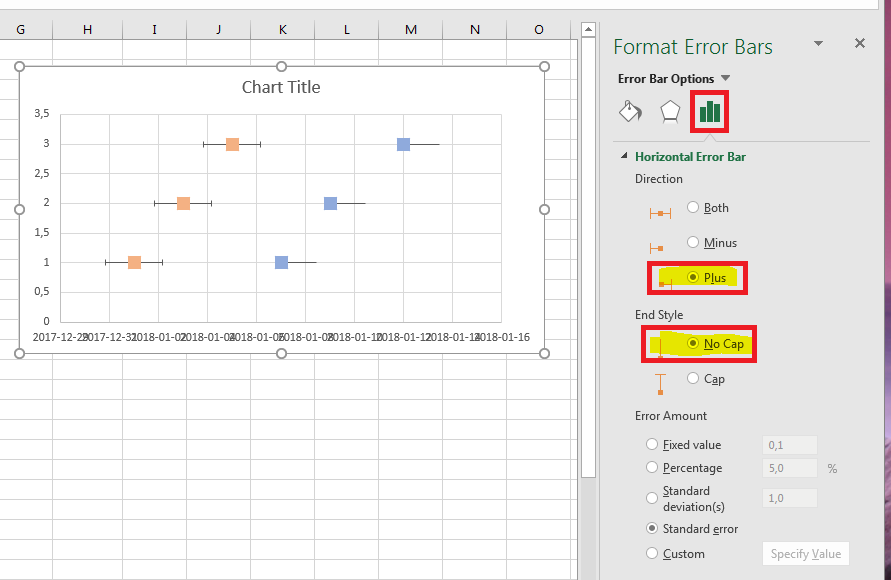Click the blue marker at value 3
Screen dimensions: 891x580
403,144
